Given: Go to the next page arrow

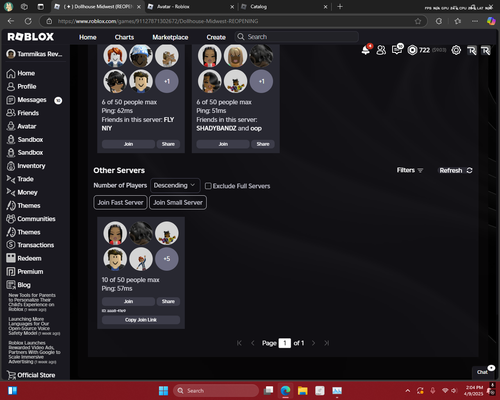Looking at the screenshot, I should click(x=313, y=343).
